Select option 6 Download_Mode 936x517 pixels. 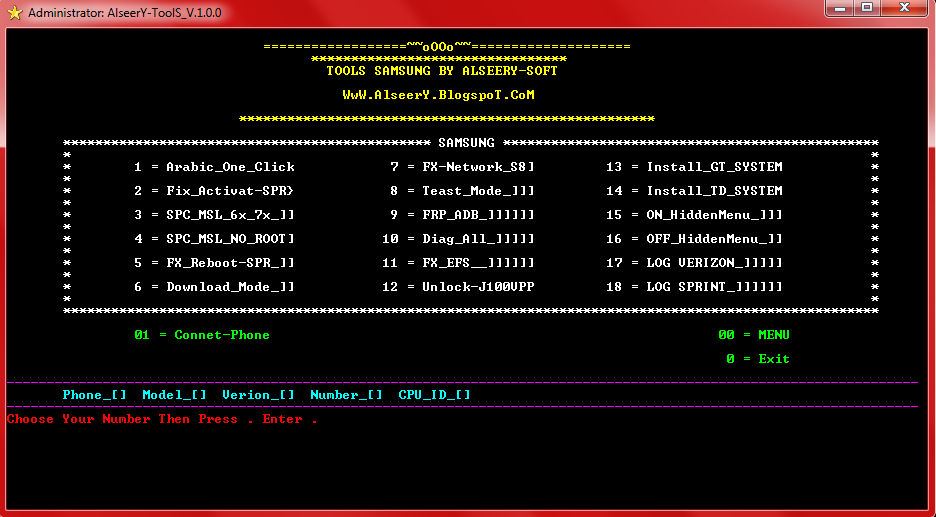[214, 287]
